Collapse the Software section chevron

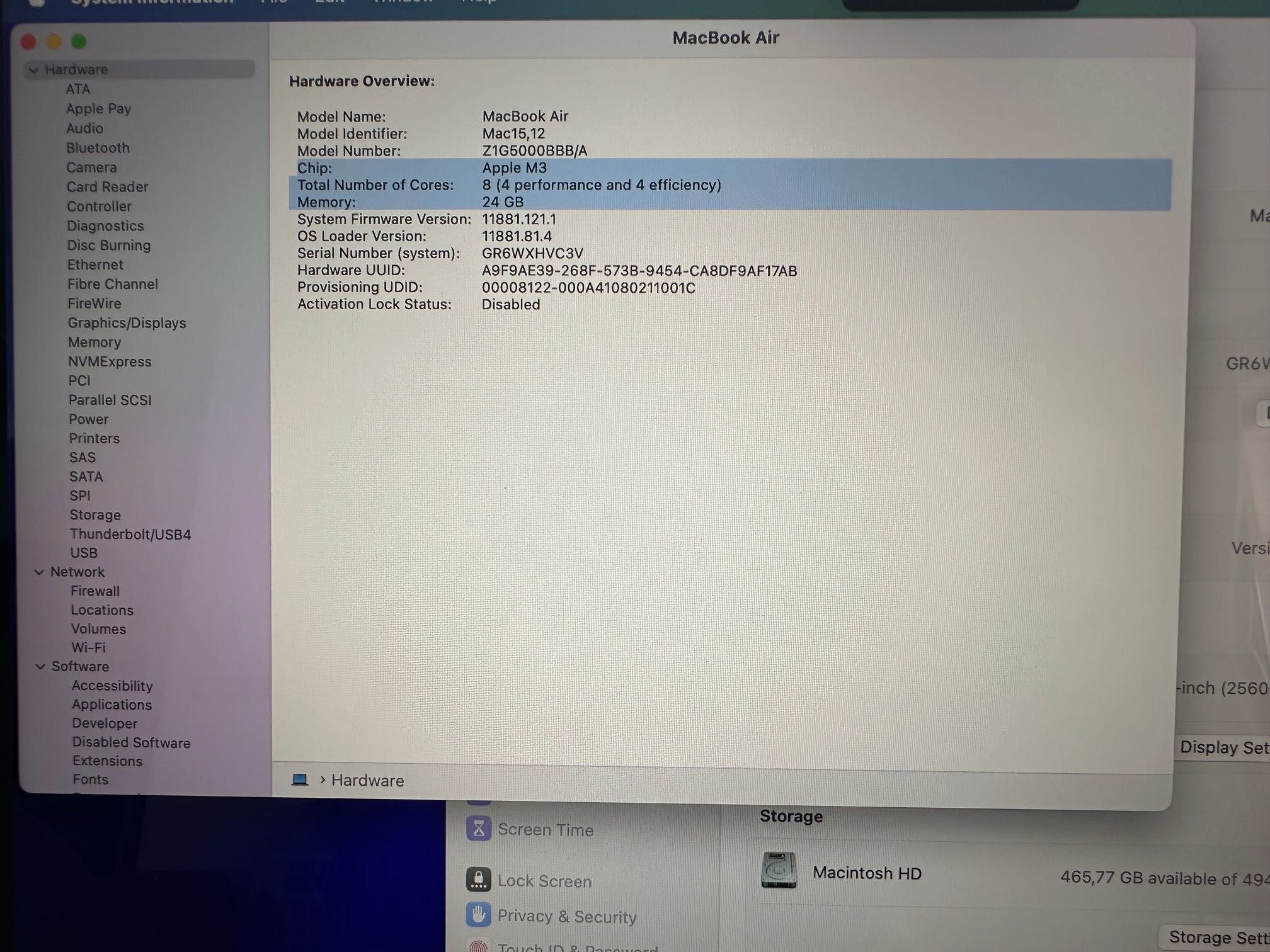40,667
